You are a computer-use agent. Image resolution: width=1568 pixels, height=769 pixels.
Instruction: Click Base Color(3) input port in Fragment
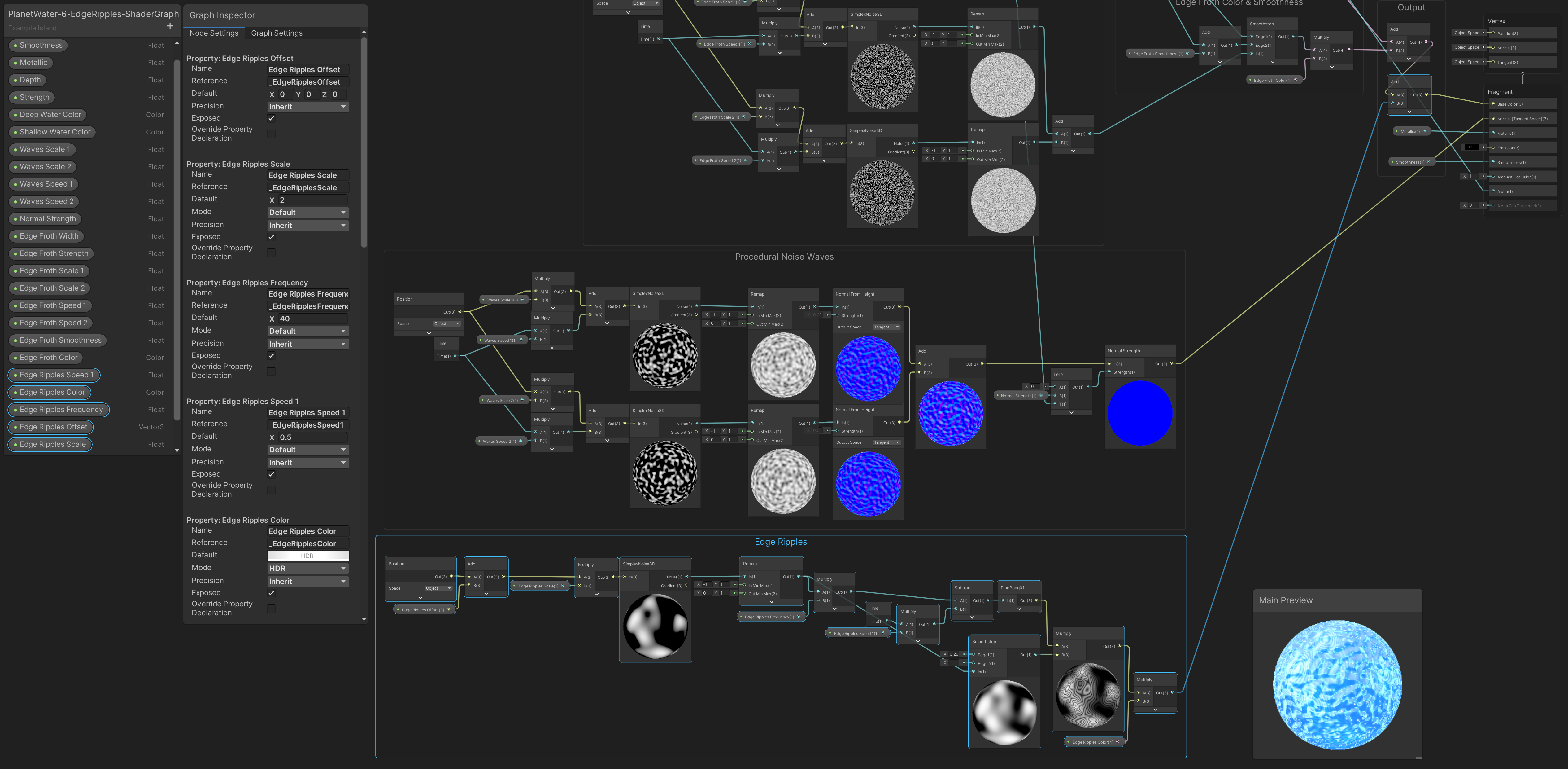(x=1493, y=104)
